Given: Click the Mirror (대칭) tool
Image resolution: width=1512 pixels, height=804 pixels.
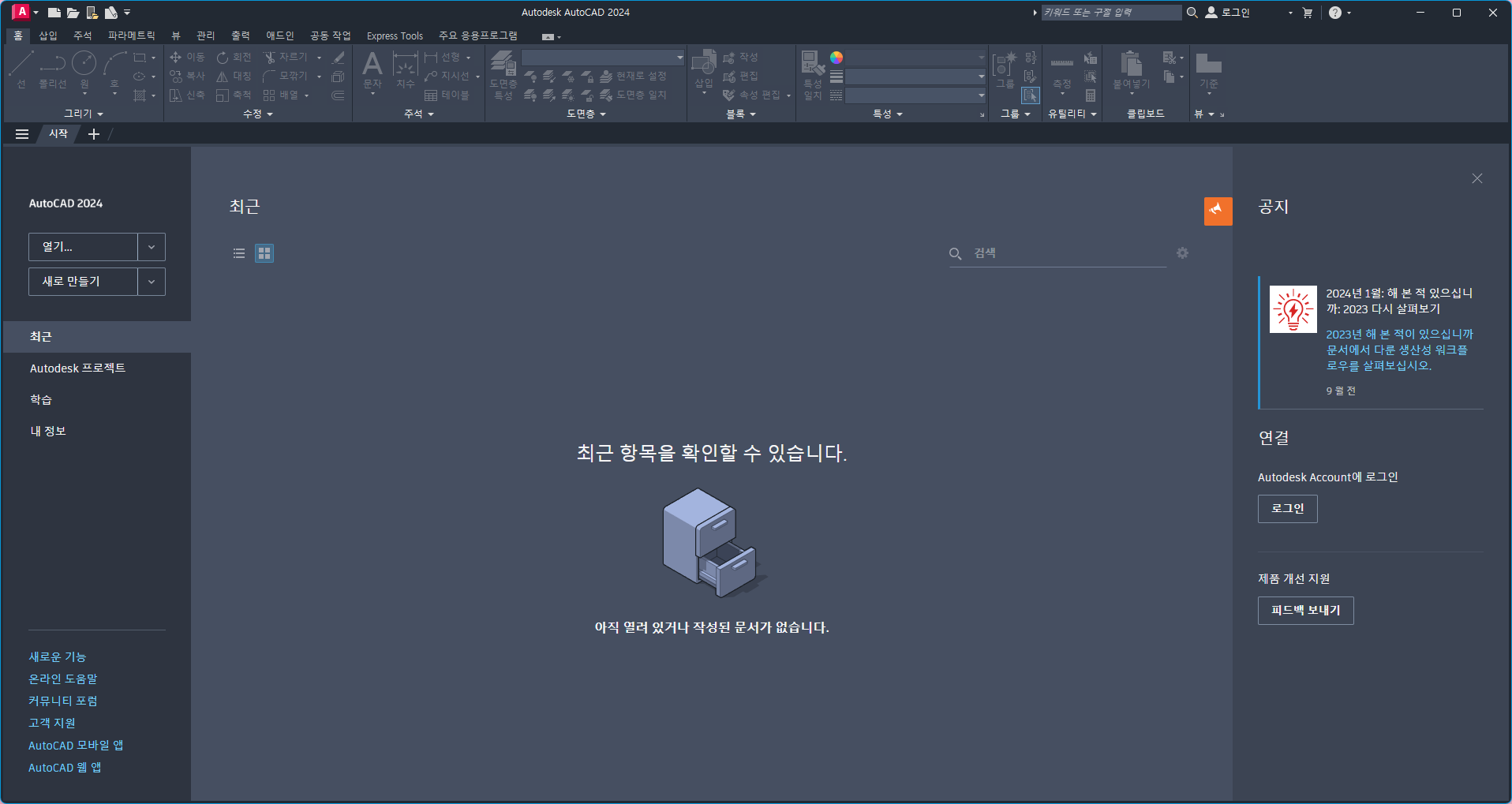Looking at the screenshot, I should coord(234,76).
